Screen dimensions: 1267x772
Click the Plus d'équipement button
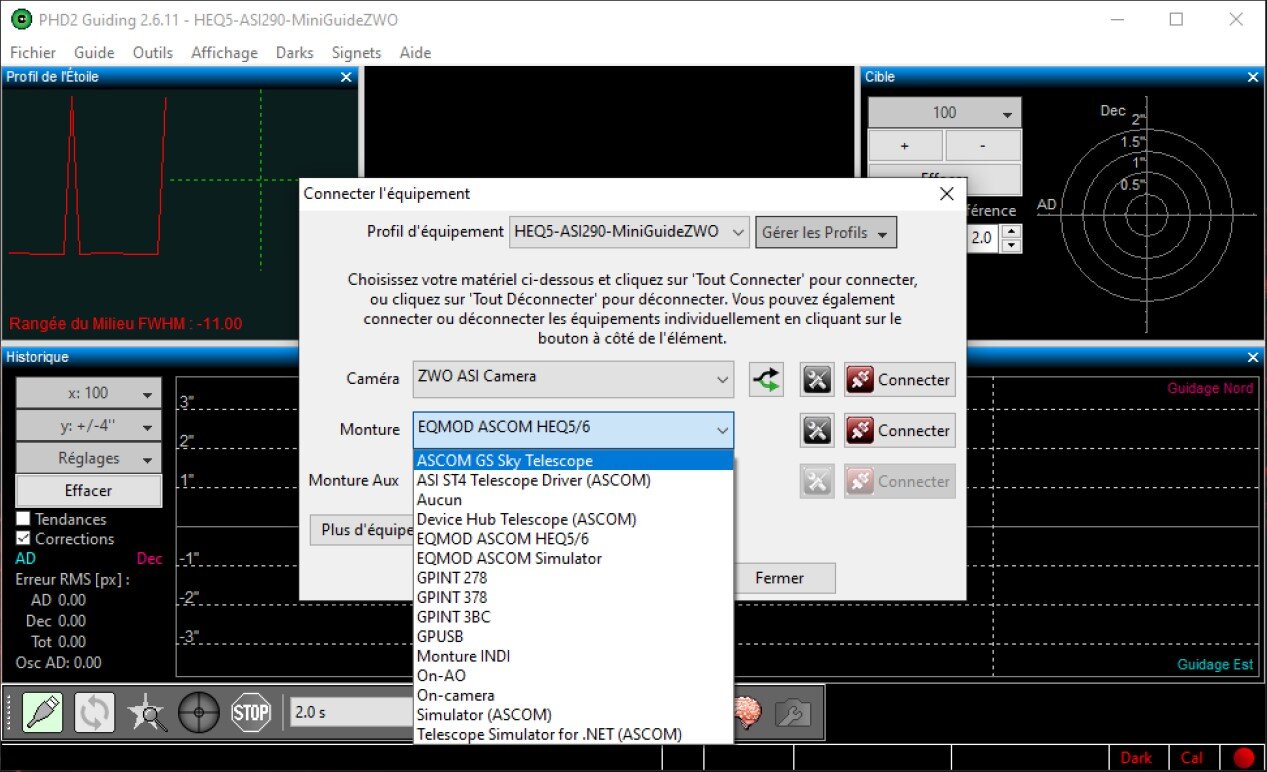tap(362, 530)
